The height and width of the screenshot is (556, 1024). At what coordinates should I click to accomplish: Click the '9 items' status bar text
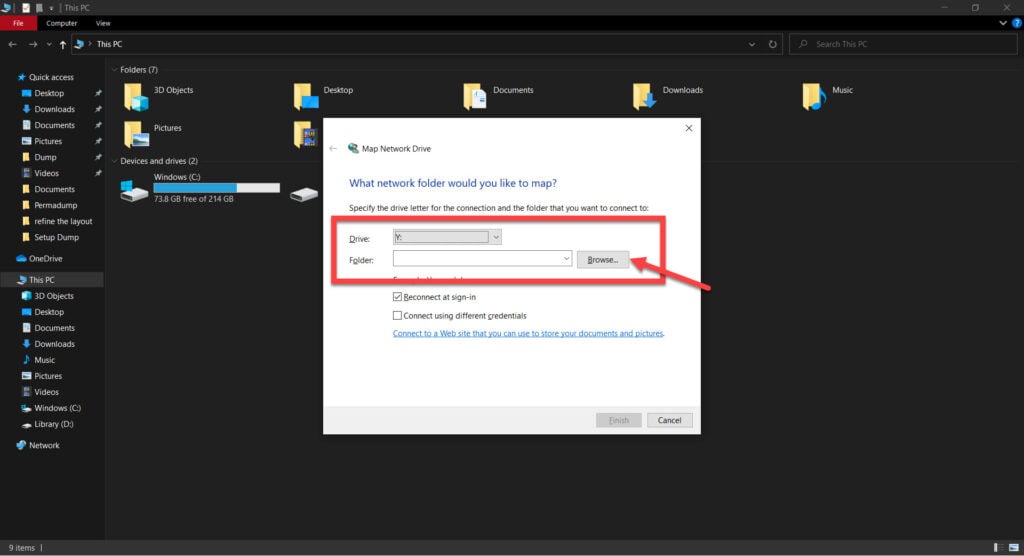[22, 548]
